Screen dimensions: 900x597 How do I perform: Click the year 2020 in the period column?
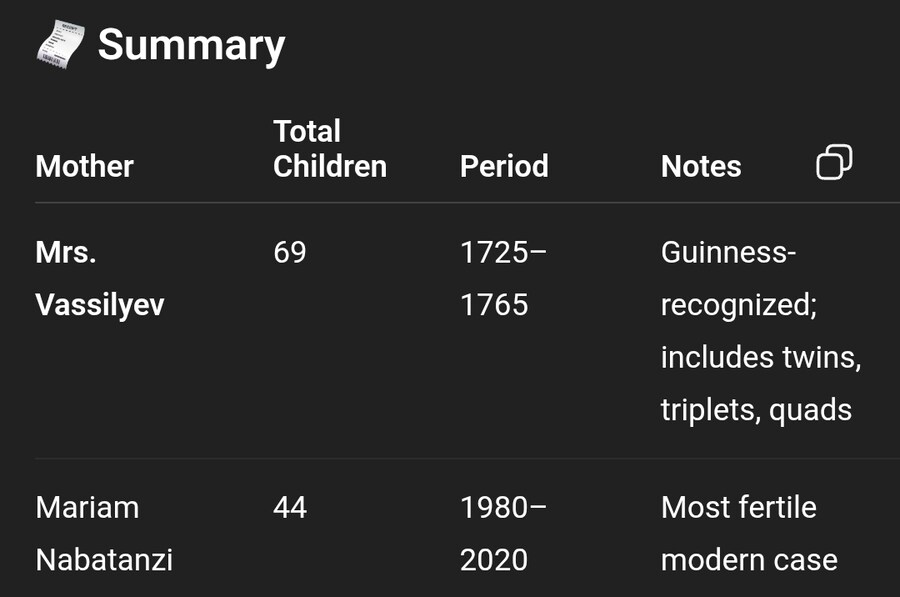[x=494, y=560]
